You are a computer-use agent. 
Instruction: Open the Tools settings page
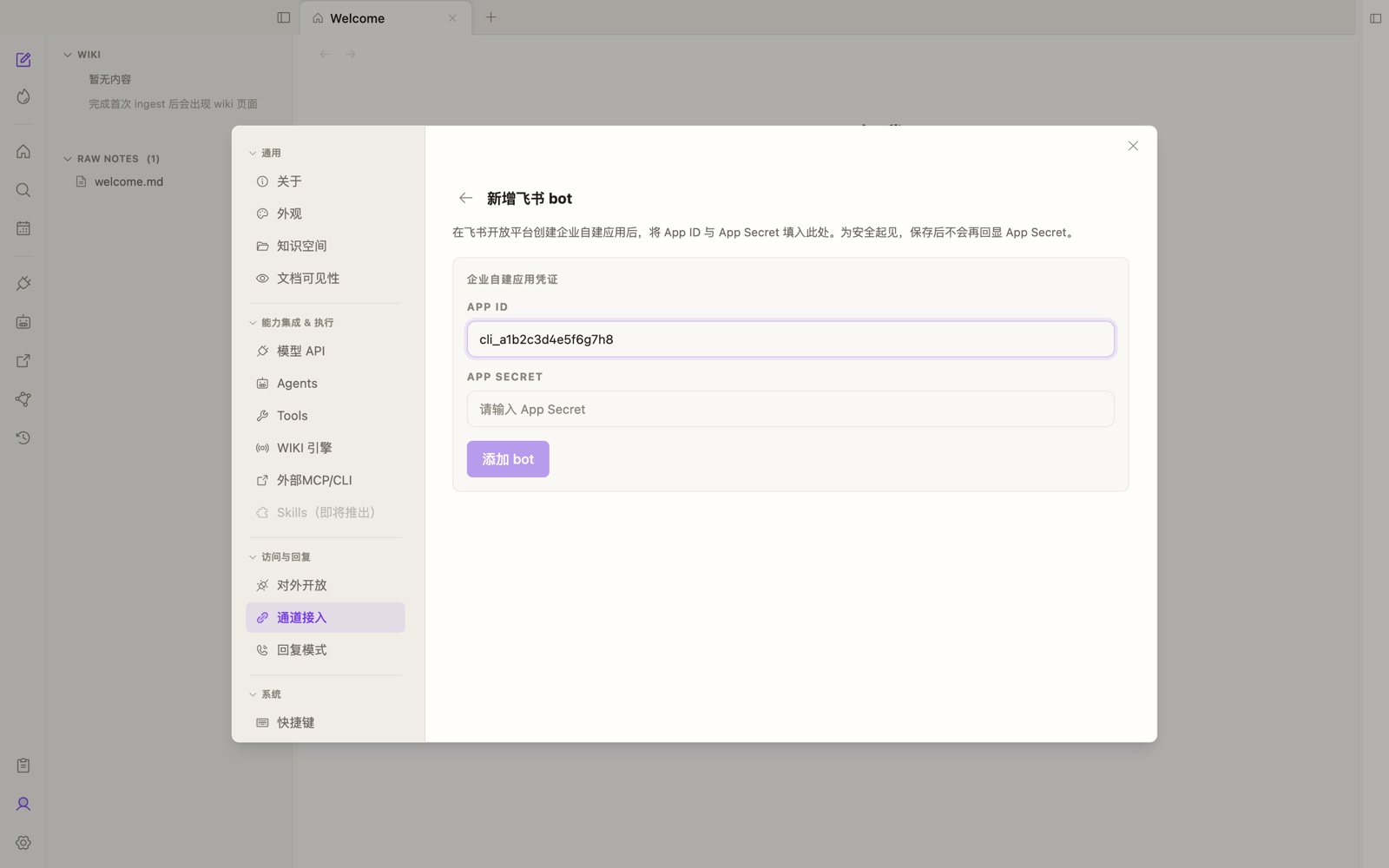click(326, 416)
